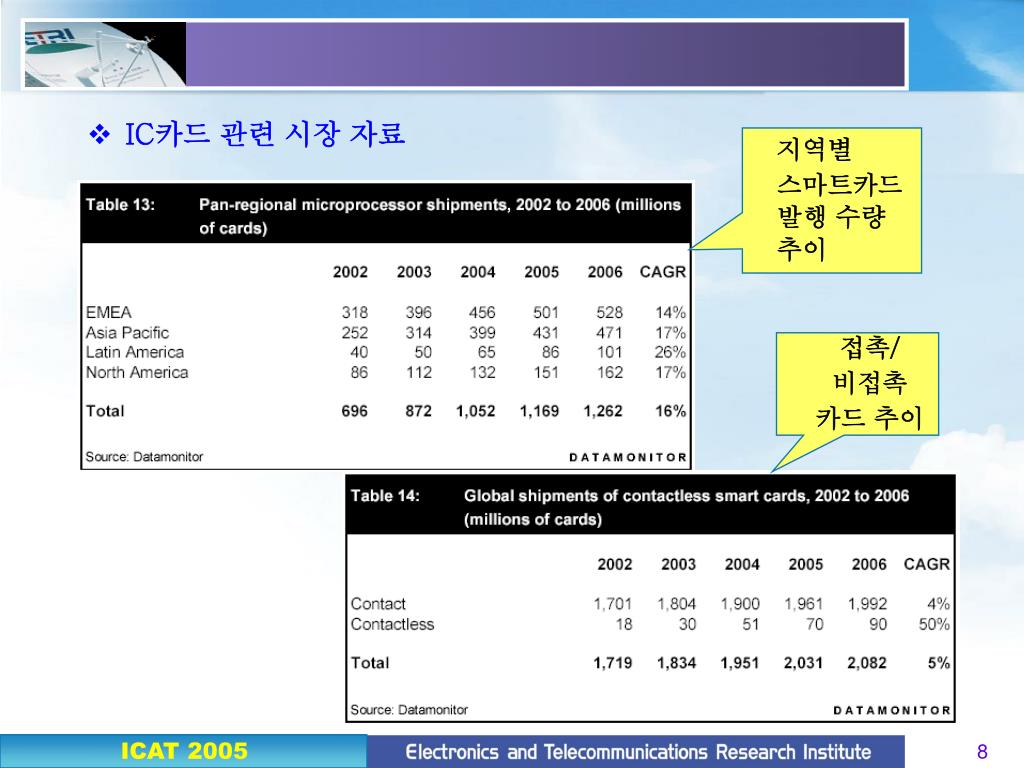Click Contact 2006 value 1,992
Image resolution: width=1024 pixels, height=768 pixels.
867,603
